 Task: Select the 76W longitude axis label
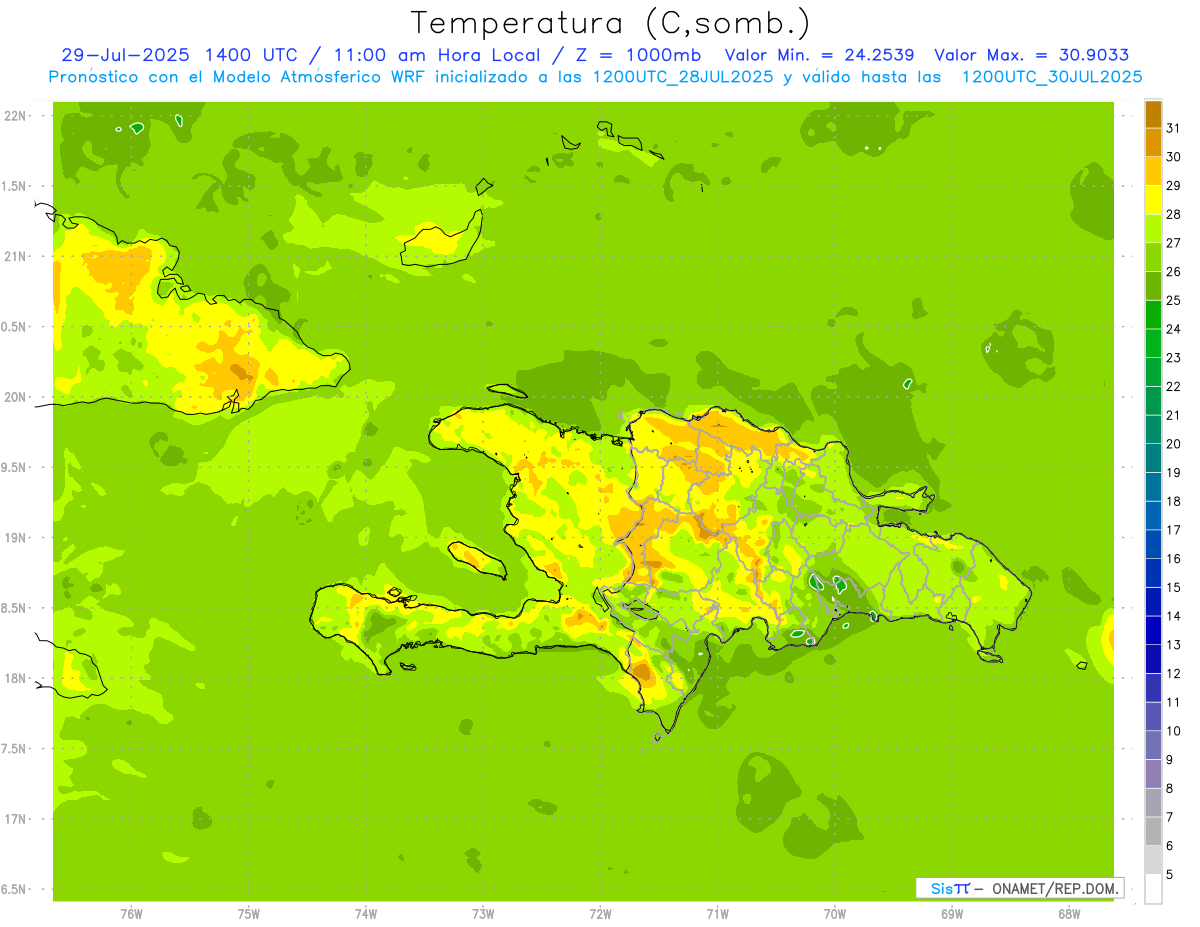click(131, 915)
